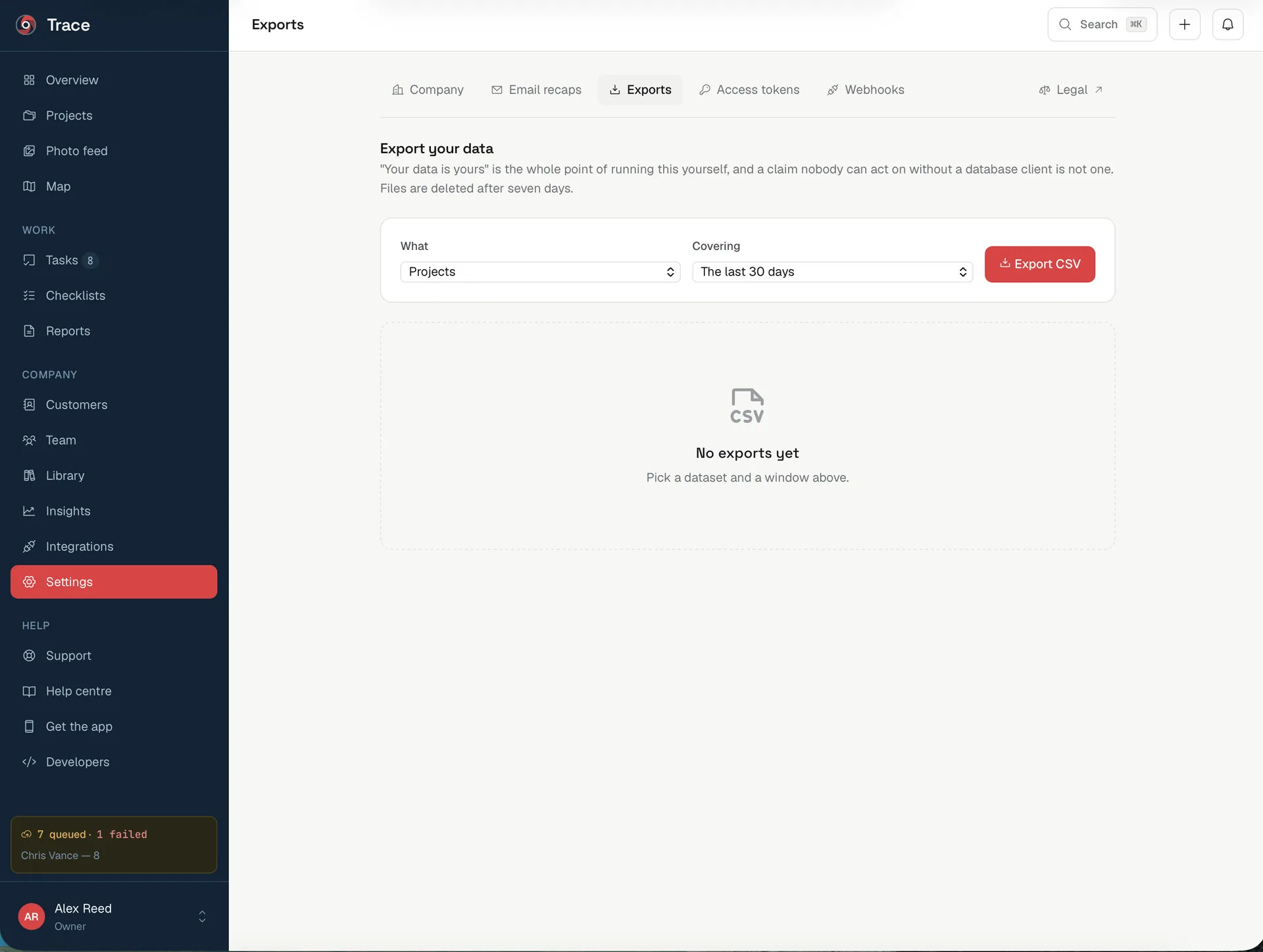This screenshot has height=952, width=1263.
Task: Click the notifications bell icon
Action: 1227,25
